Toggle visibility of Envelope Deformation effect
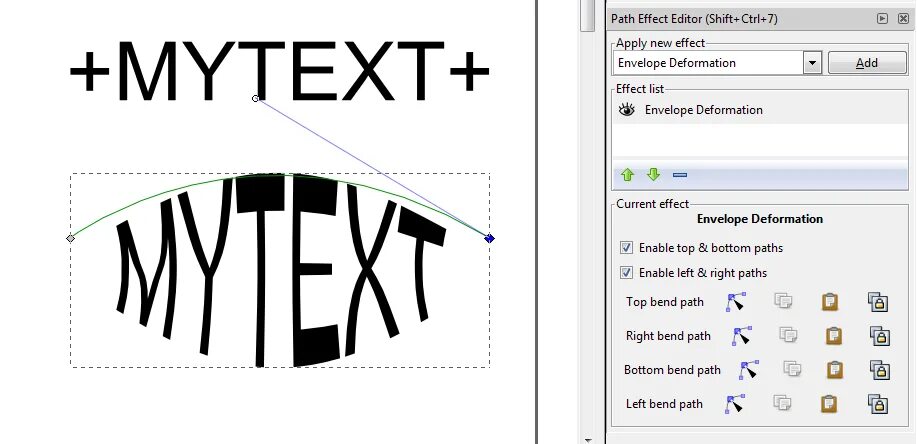917x444 pixels. point(627,109)
